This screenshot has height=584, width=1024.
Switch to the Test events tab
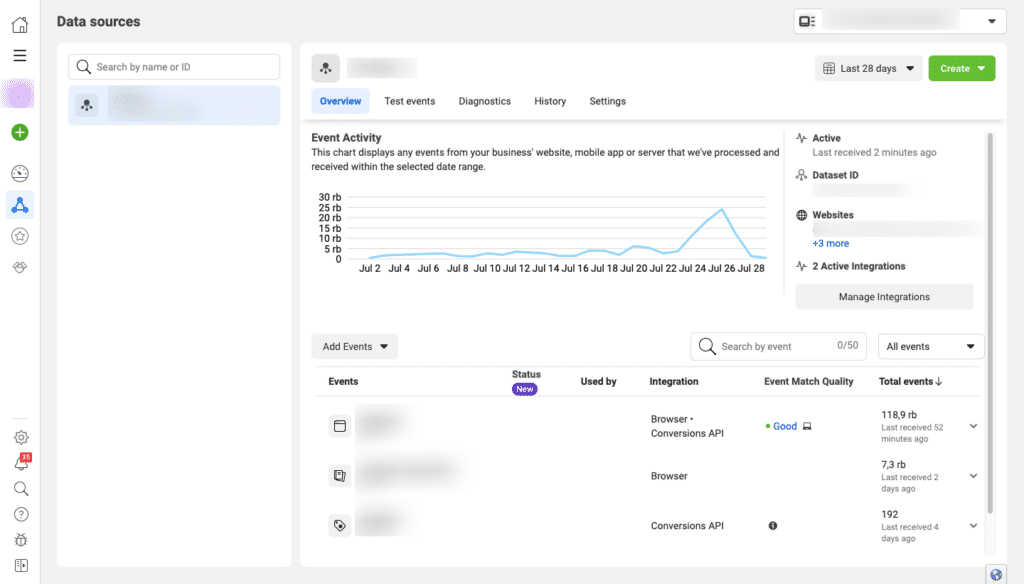[409, 101]
